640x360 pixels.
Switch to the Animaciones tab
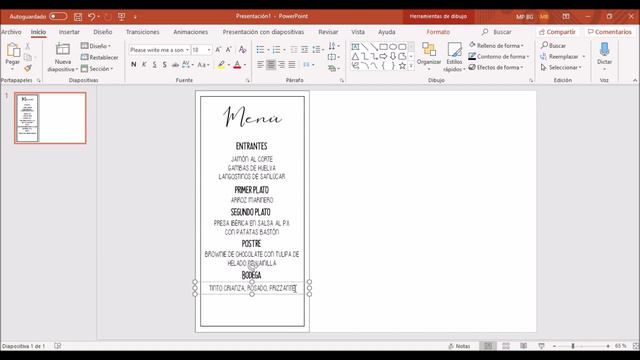190,32
